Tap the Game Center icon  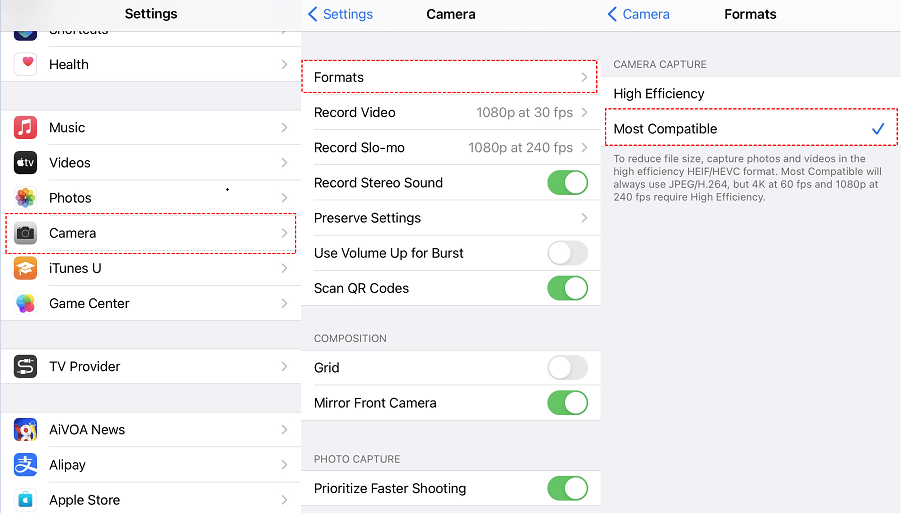(26, 303)
